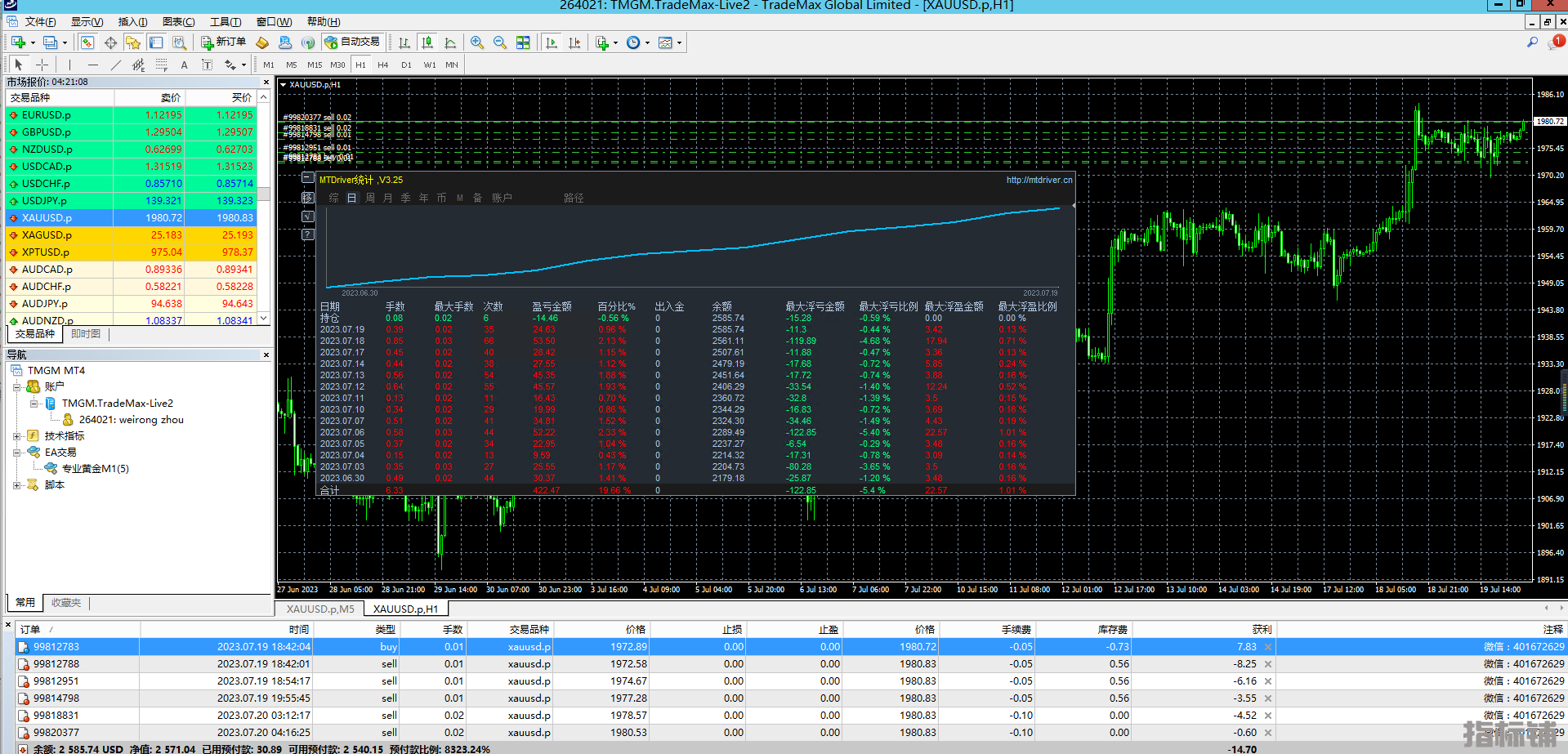Expand the 技术指标 tree node
The image size is (1568, 754).
click(17, 436)
